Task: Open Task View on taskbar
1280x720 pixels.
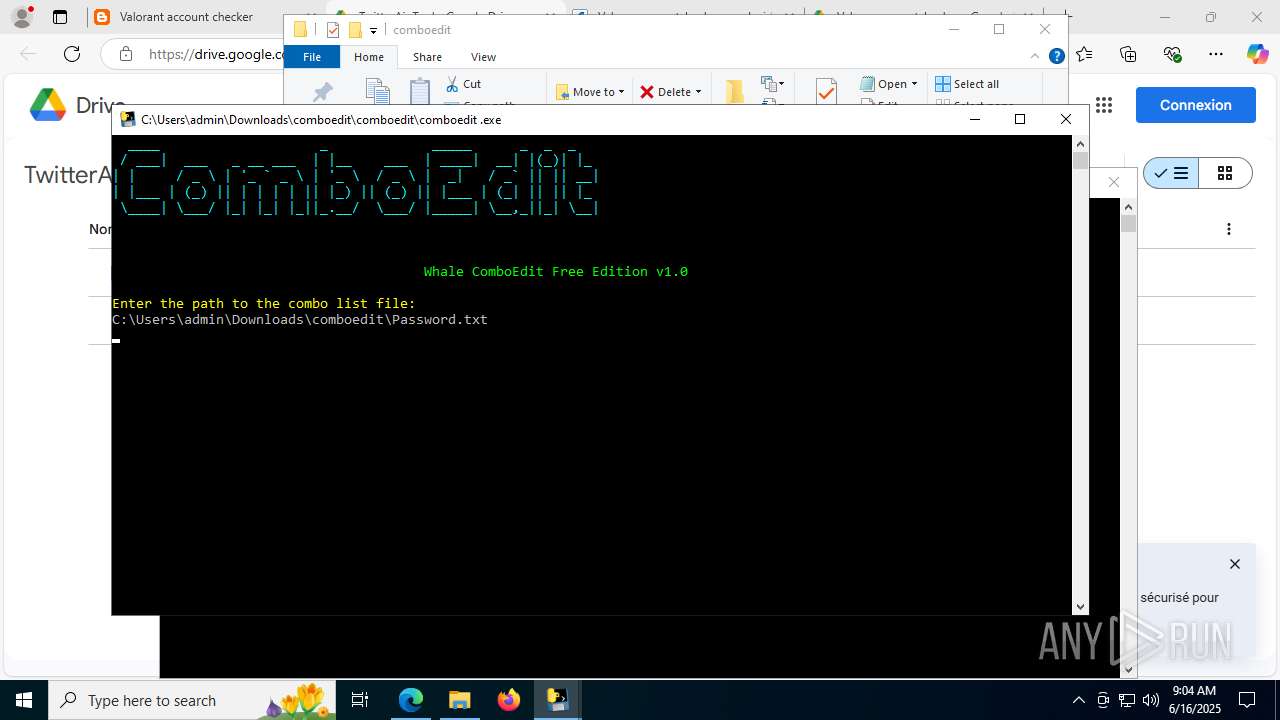Action: pos(361,700)
